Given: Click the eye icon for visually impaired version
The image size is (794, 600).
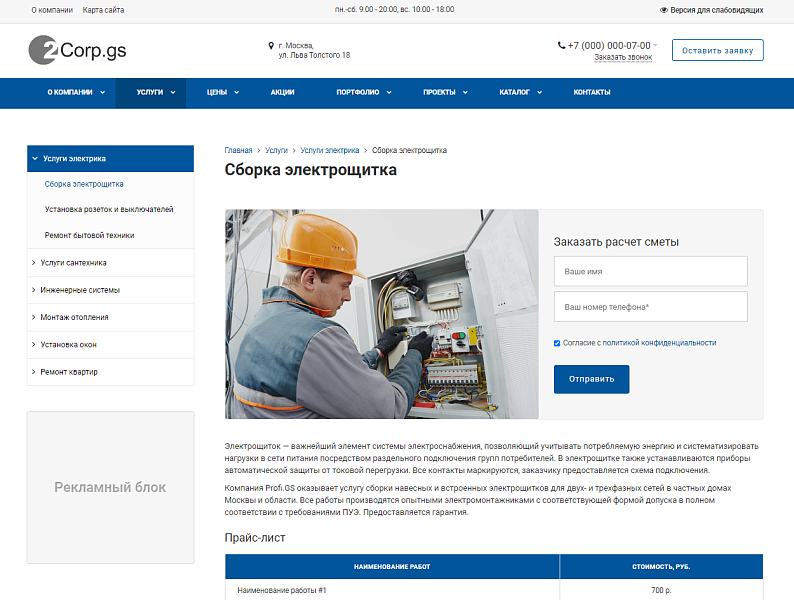Looking at the screenshot, I should pos(664,10).
